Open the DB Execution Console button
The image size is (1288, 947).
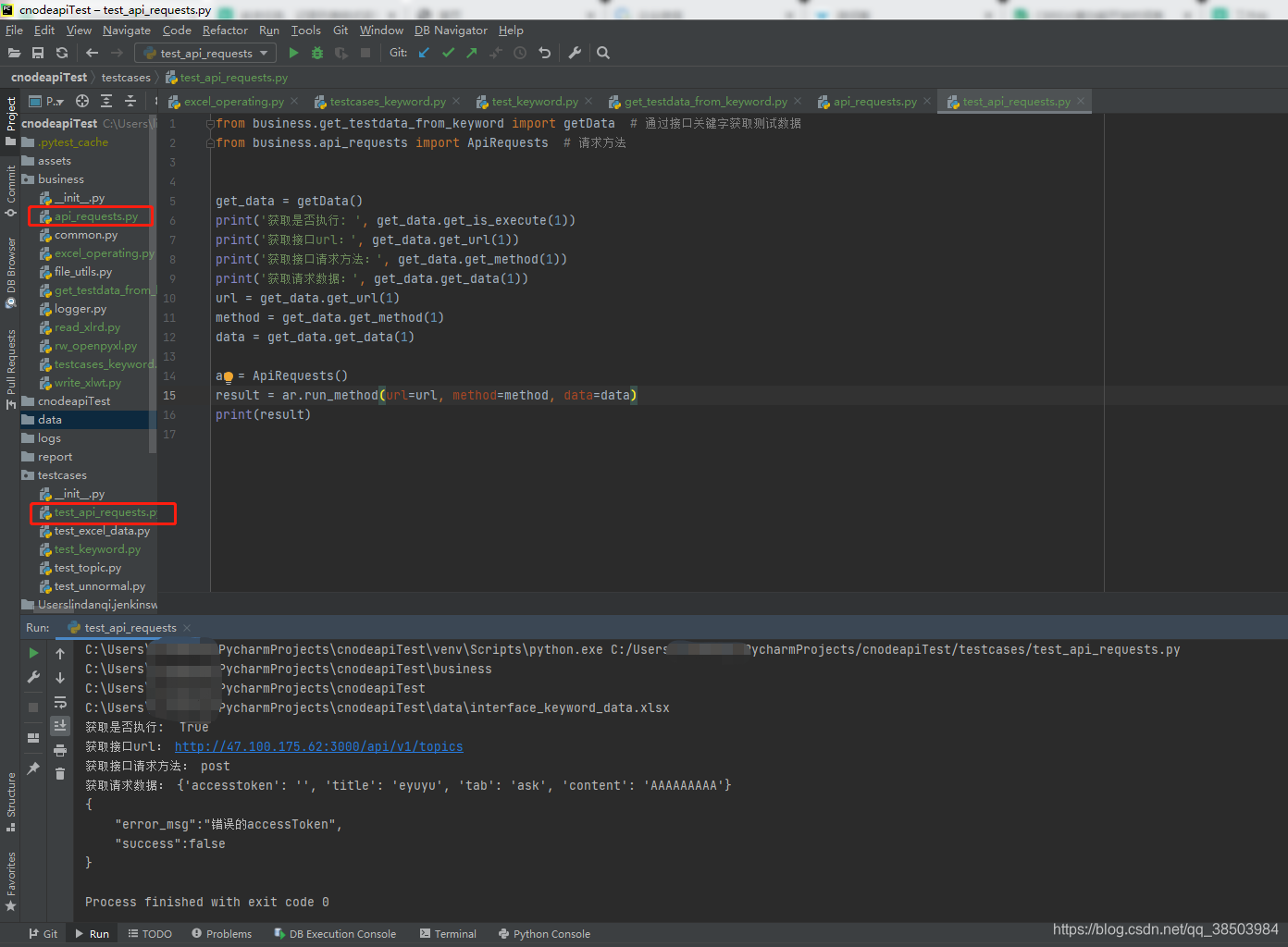pyautogui.click(x=335, y=934)
